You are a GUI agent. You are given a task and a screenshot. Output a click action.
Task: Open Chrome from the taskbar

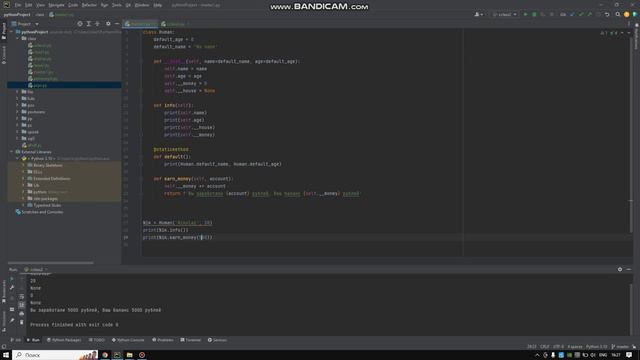[105, 355]
